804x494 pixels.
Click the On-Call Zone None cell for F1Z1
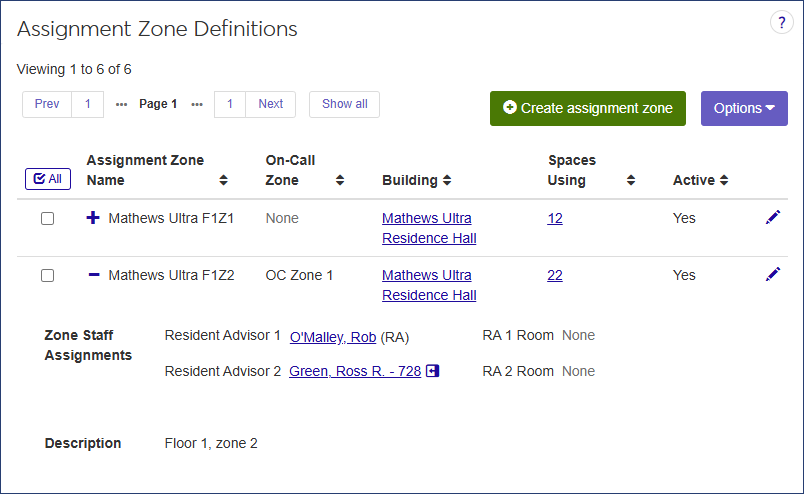click(282, 219)
